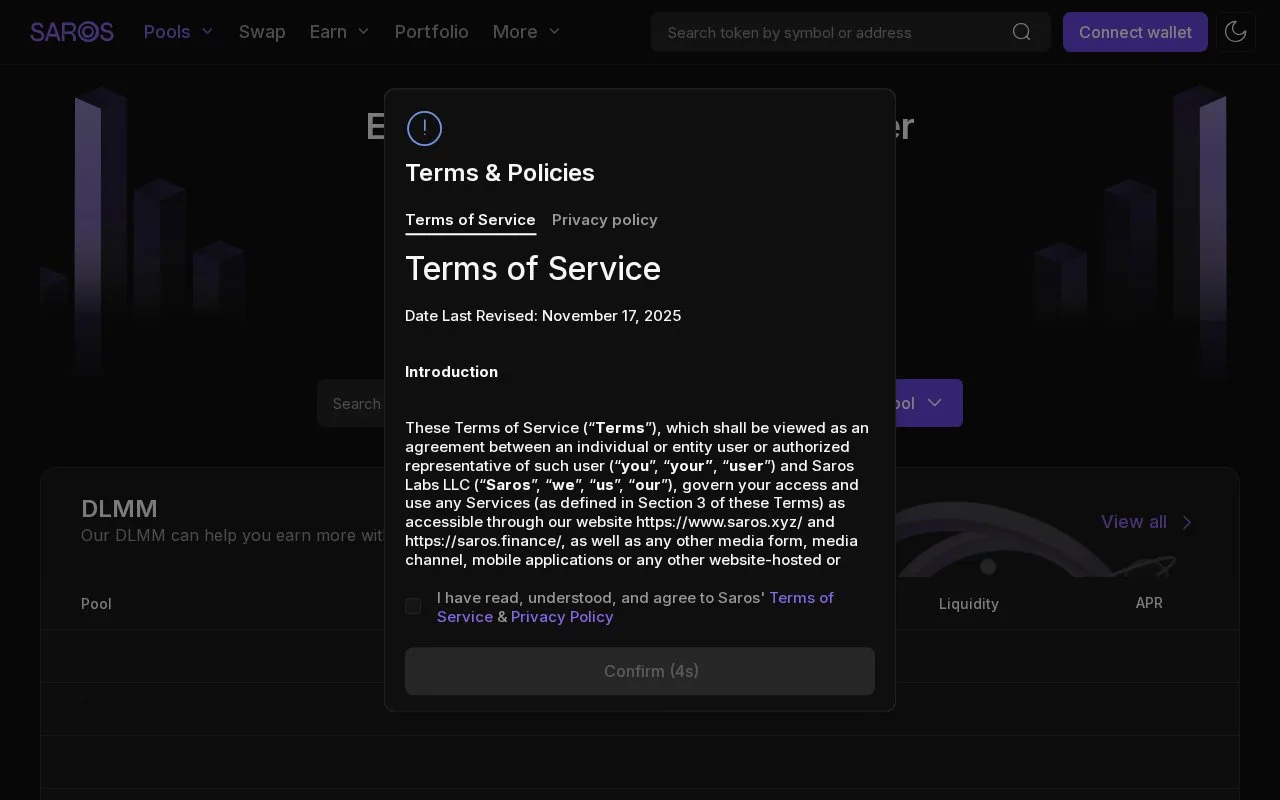Click the Confirm (4s) button
Image resolution: width=1280 pixels, height=800 pixels.
click(x=640, y=671)
